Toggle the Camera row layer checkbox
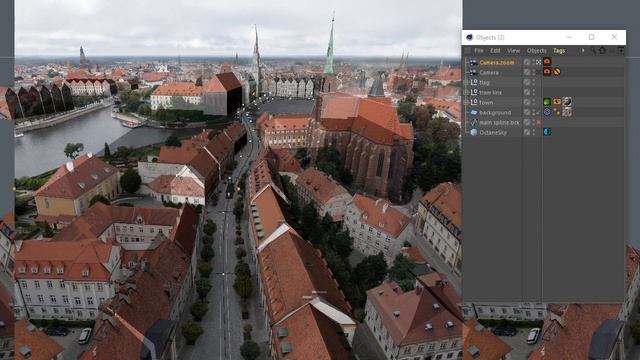 coord(527,72)
